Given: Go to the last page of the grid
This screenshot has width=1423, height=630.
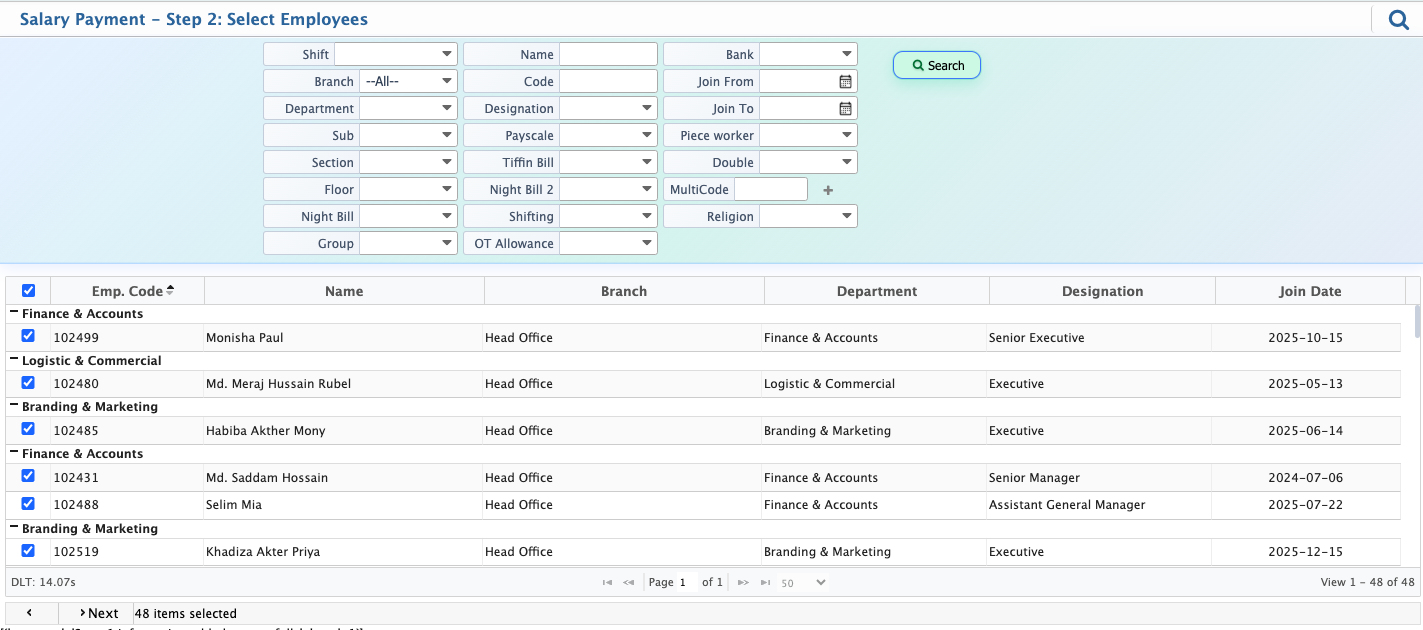Looking at the screenshot, I should click(x=765, y=582).
